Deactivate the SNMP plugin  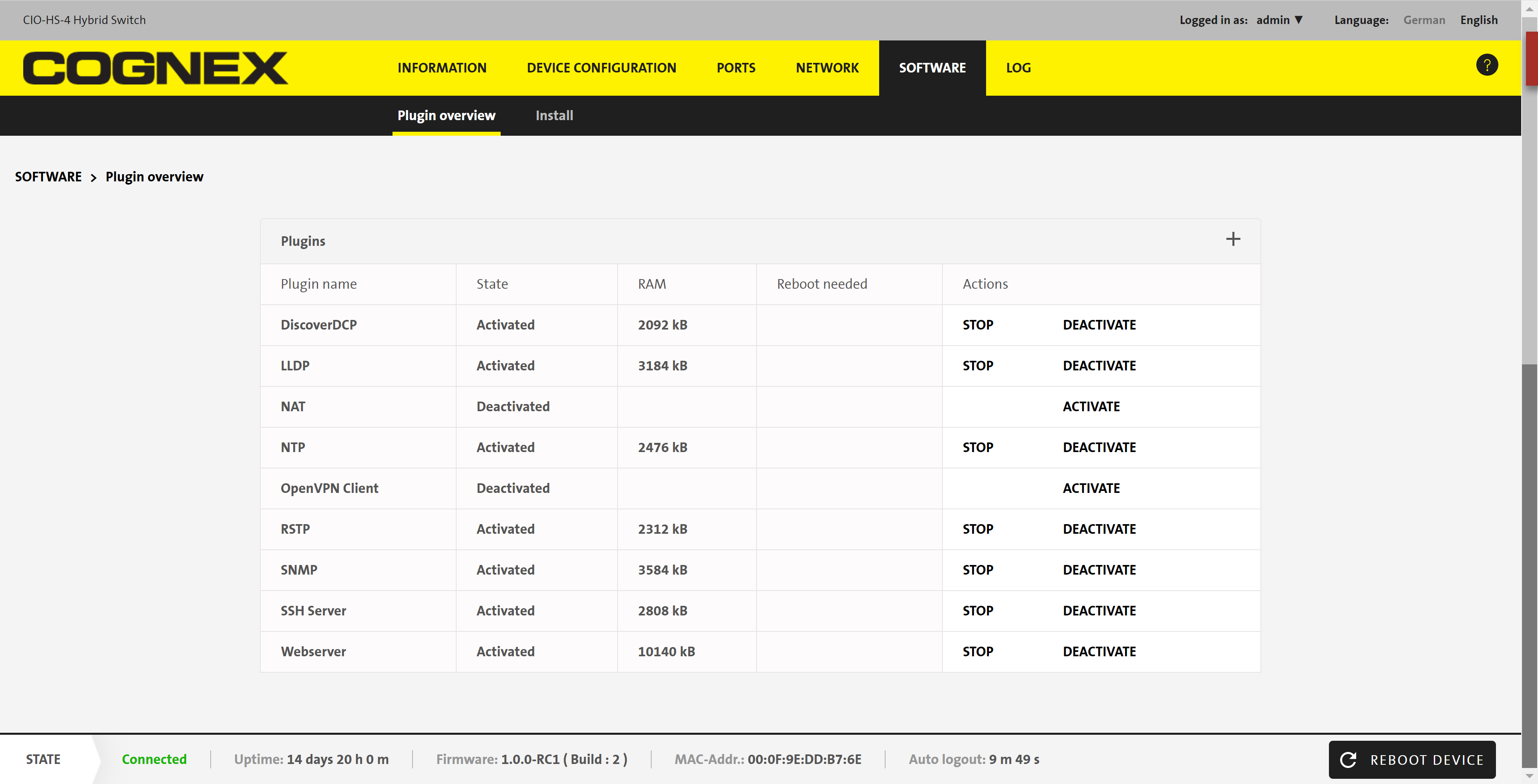click(1099, 570)
